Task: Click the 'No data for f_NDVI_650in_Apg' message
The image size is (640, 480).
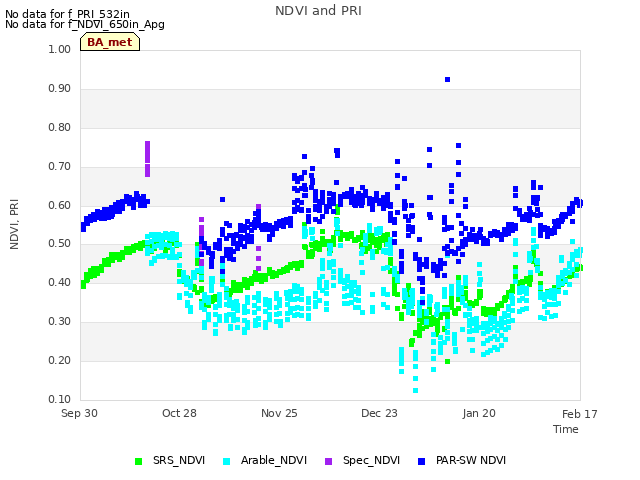Action: tap(85, 24)
